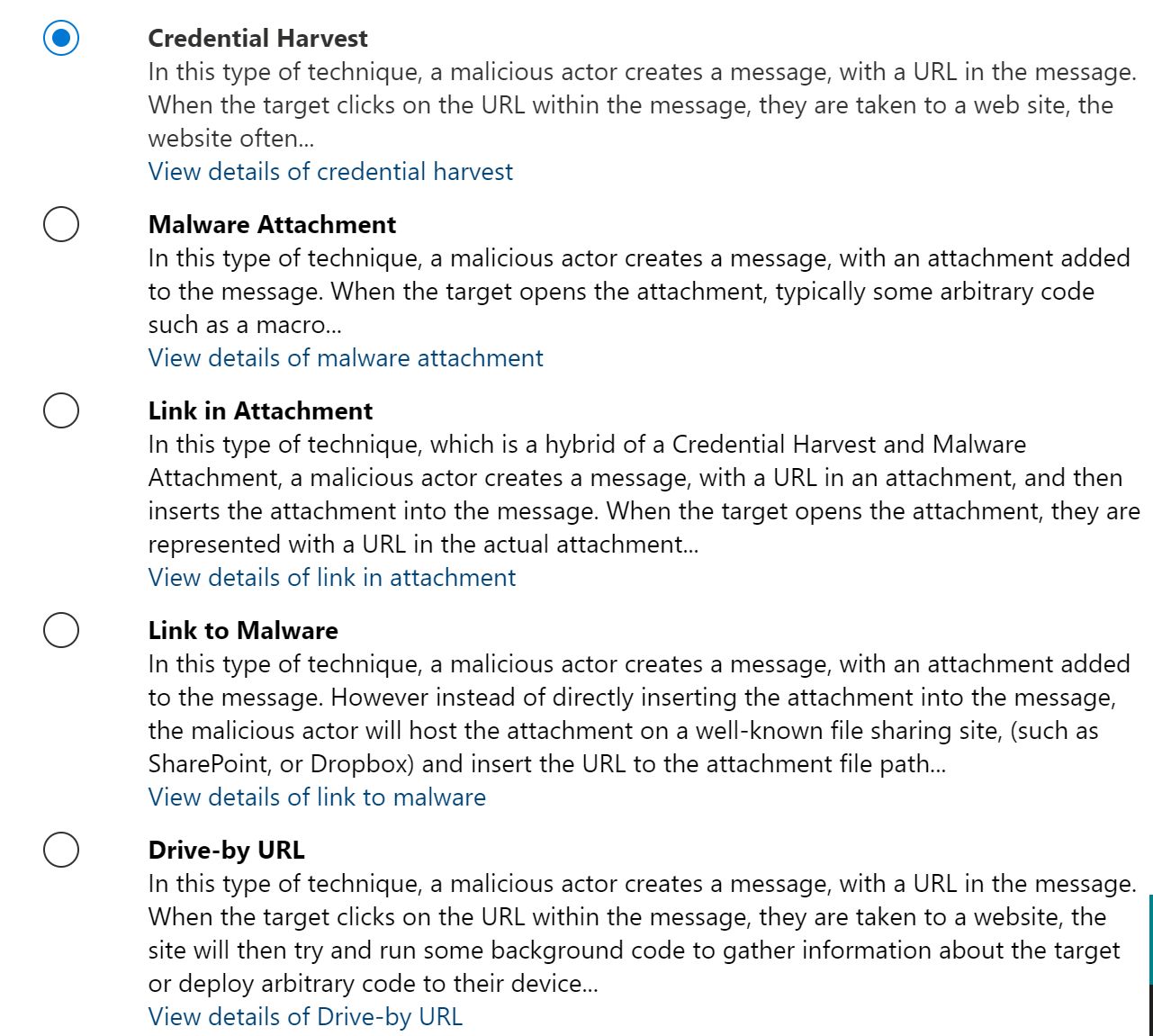Open View details of Drive-by URL
This screenshot has width=1153, height=1036.
[305, 1017]
